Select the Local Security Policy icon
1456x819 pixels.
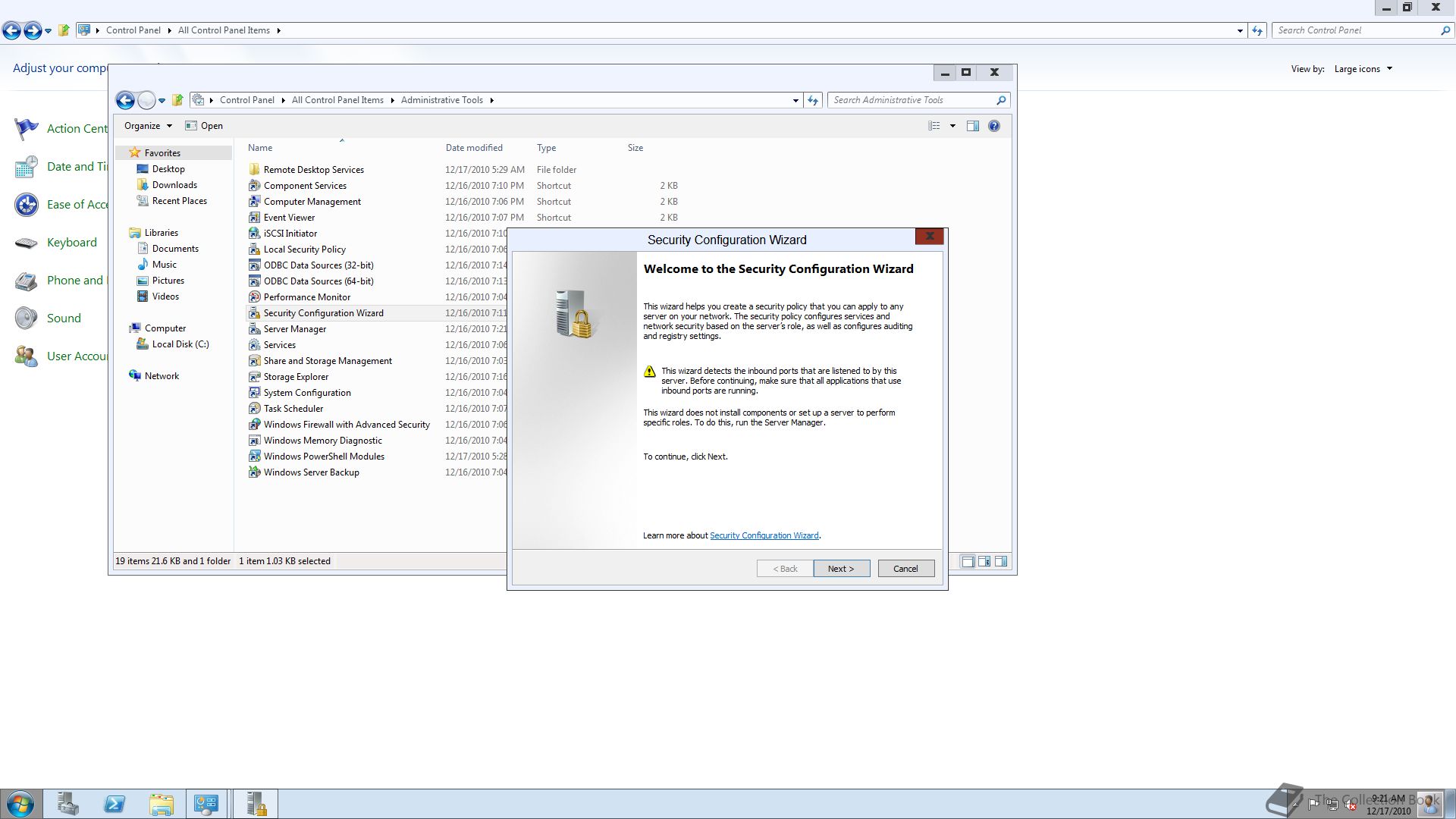[255, 249]
